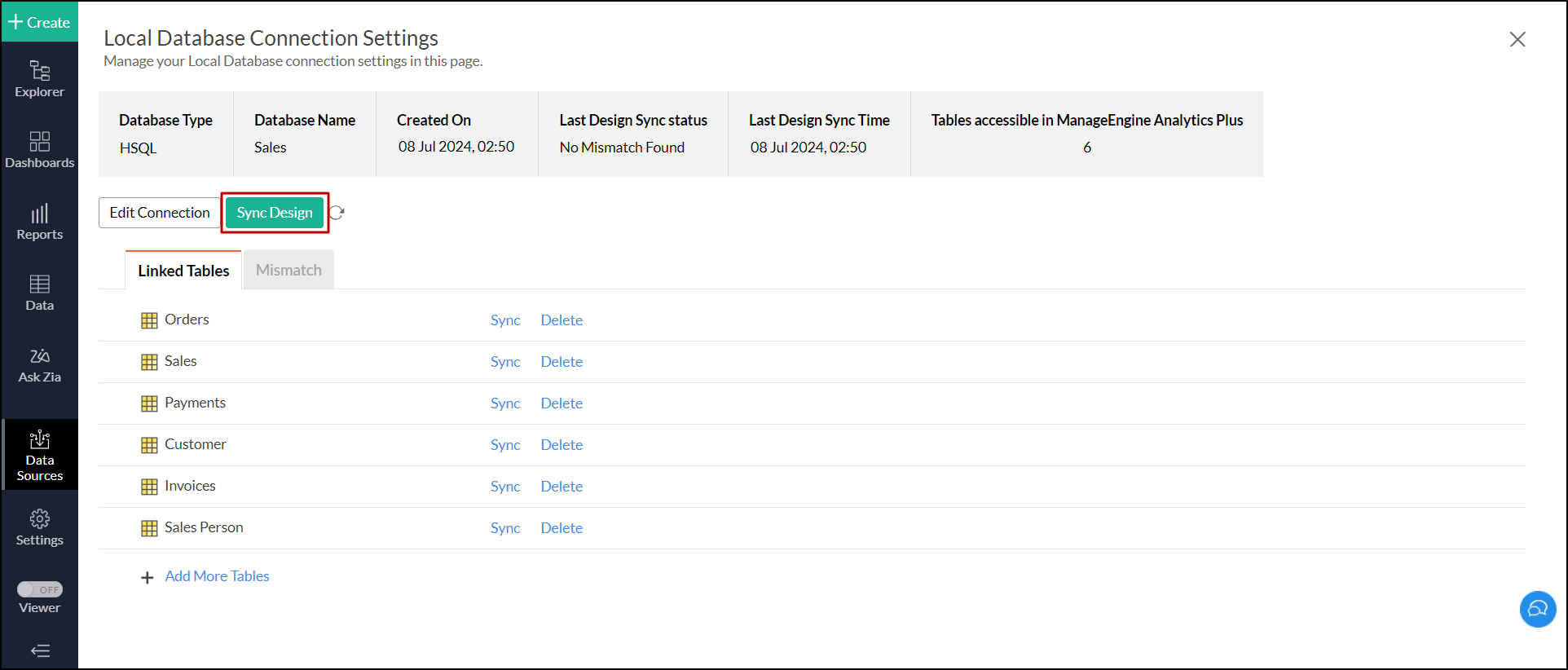Delete the Payments table
Image resolution: width=1568 pixels, height=670 pixels.
click(562, 403)
